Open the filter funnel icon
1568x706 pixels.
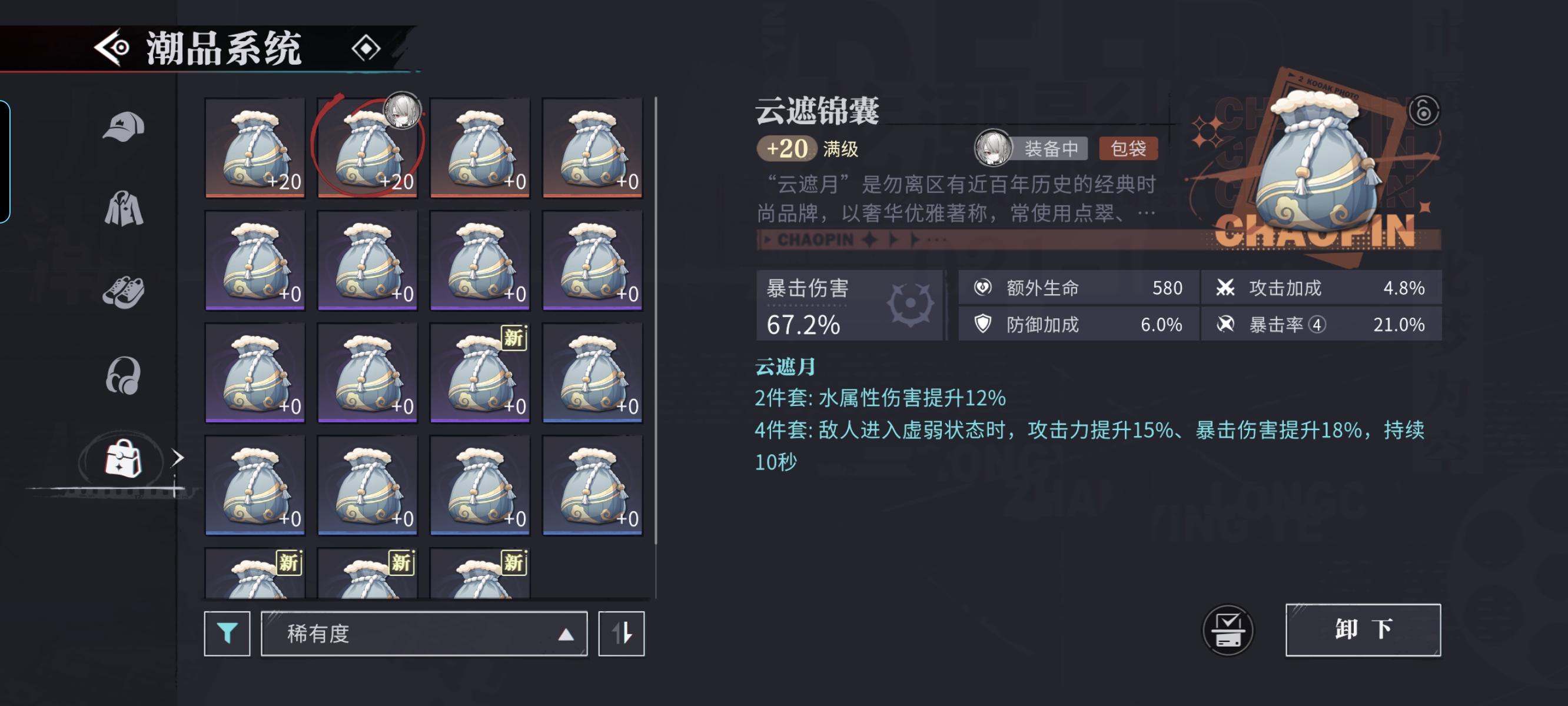[x=227, y=634]
